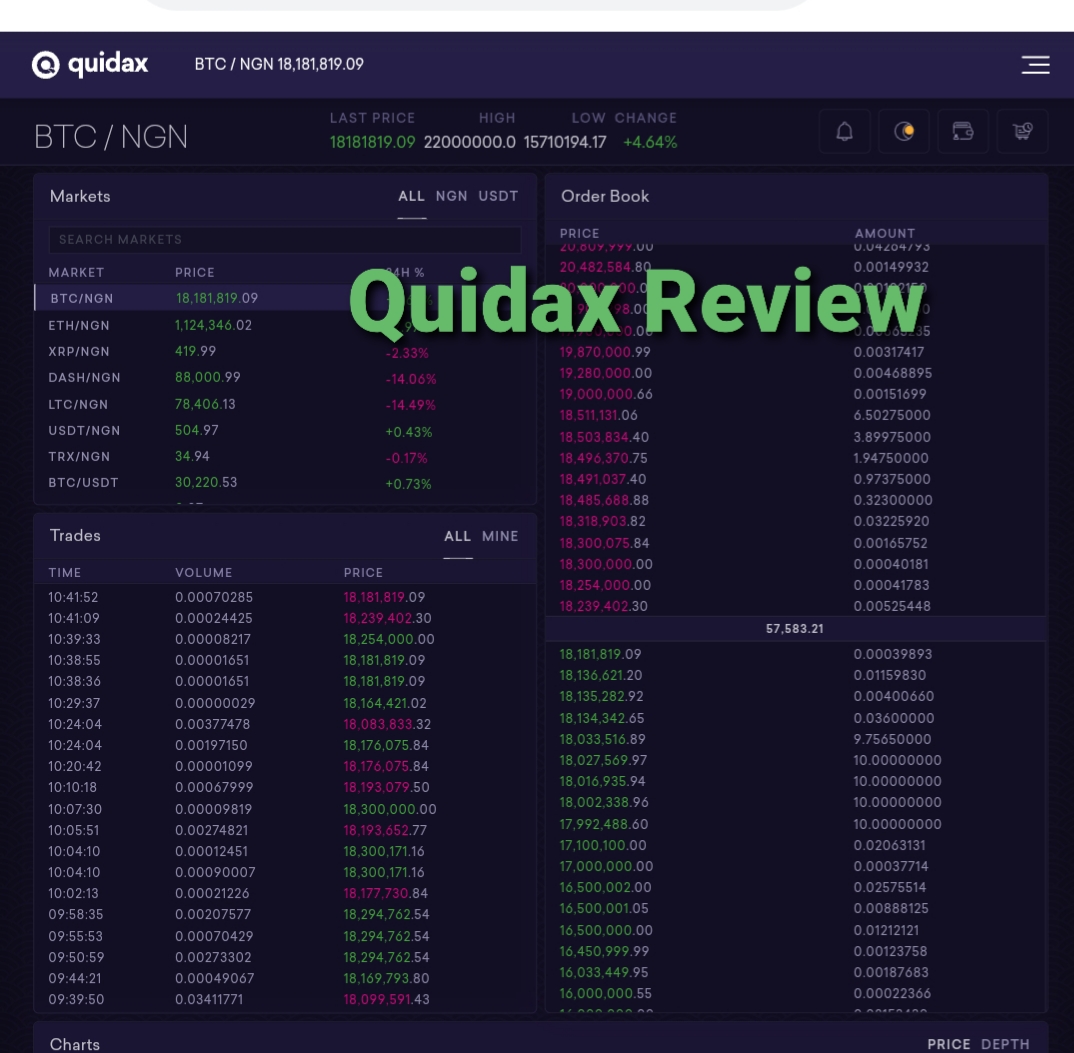This screenshot has height=1053, width=1074.
Task: Click the Quidax logo
Action: tap(90, 64)
